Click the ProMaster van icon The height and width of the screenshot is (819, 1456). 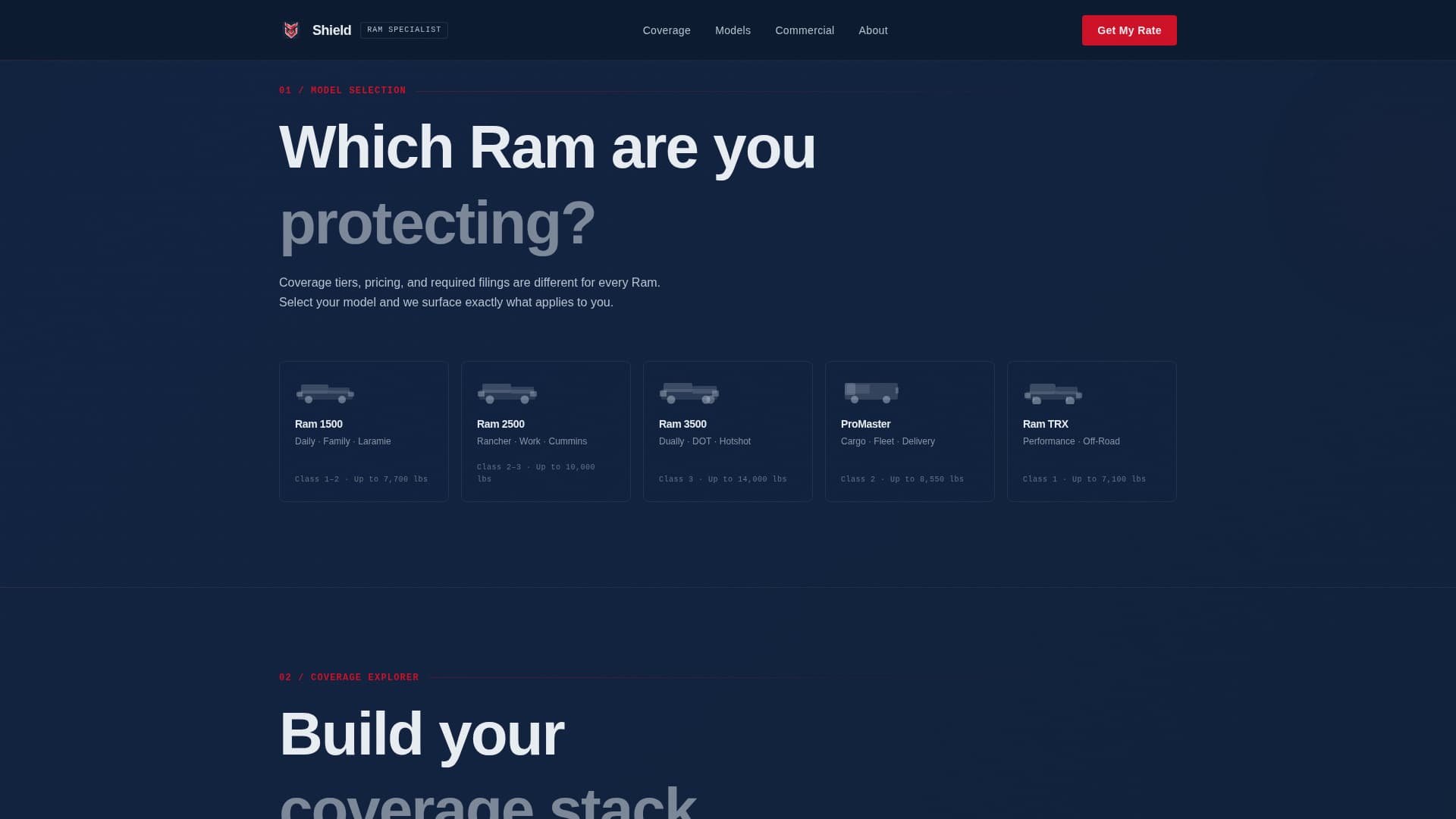pos(871,392)
